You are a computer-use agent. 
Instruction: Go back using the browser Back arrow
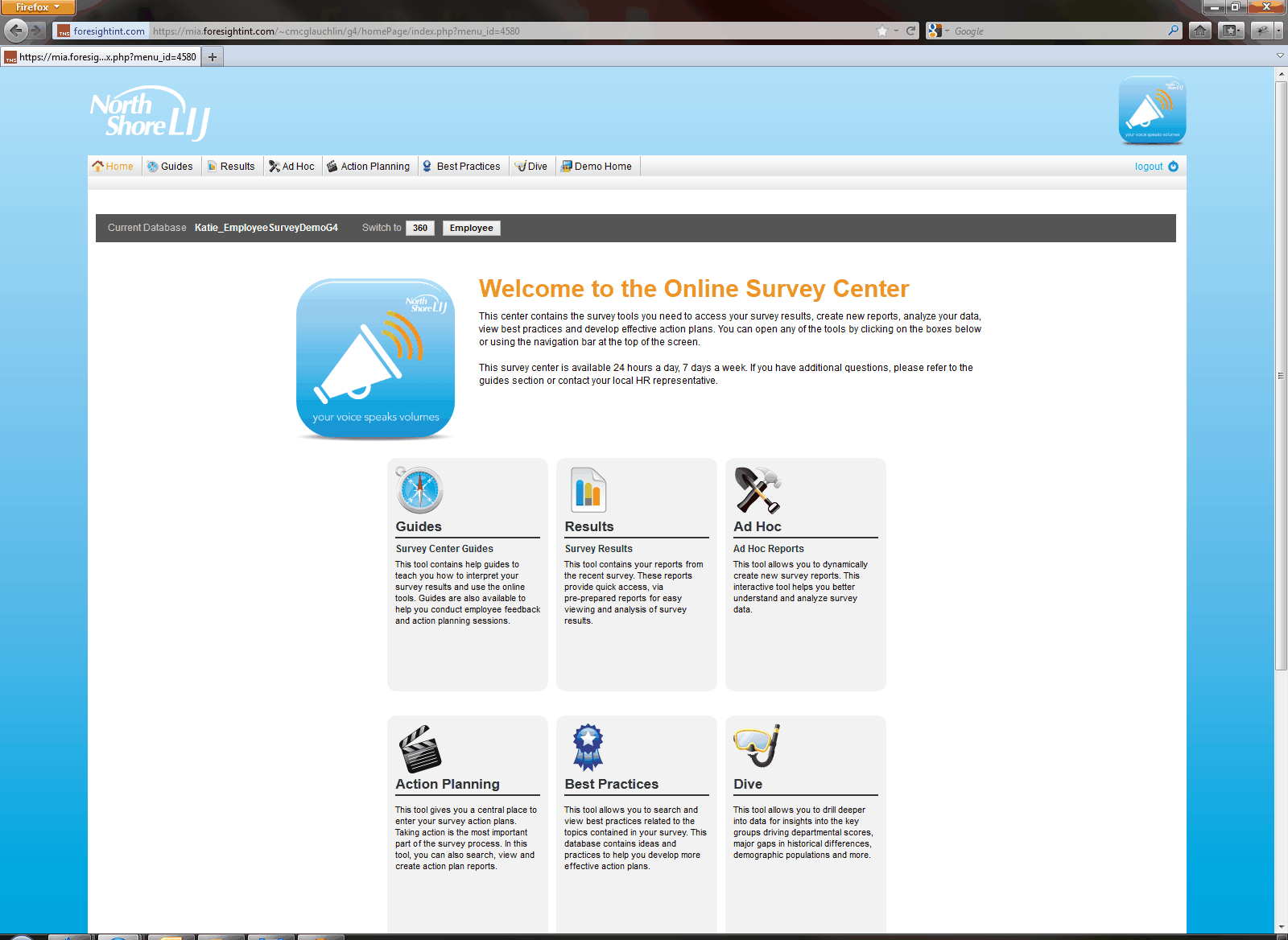tap(16, 31)
